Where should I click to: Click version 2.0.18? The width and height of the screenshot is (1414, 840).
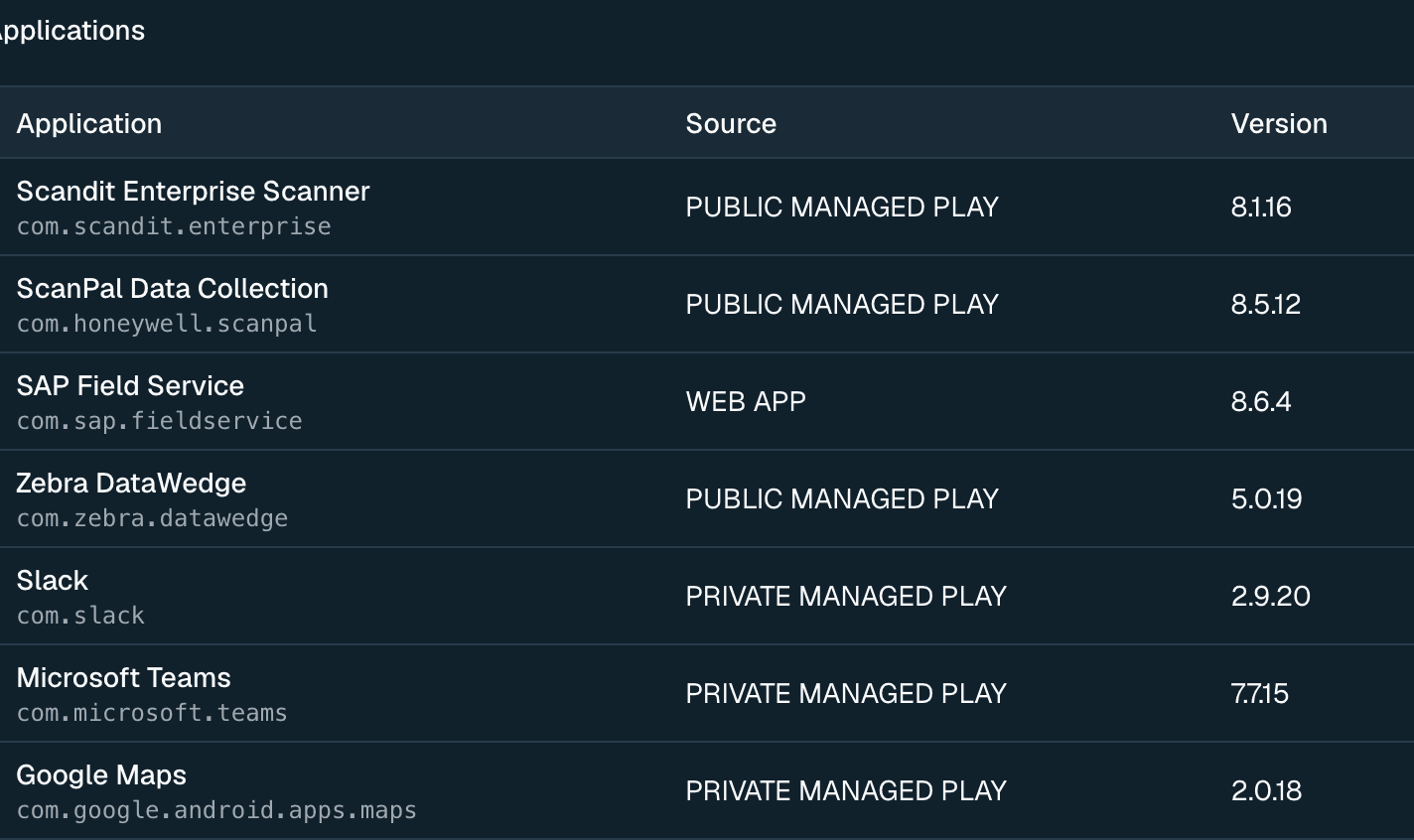tap(1267, 790)
